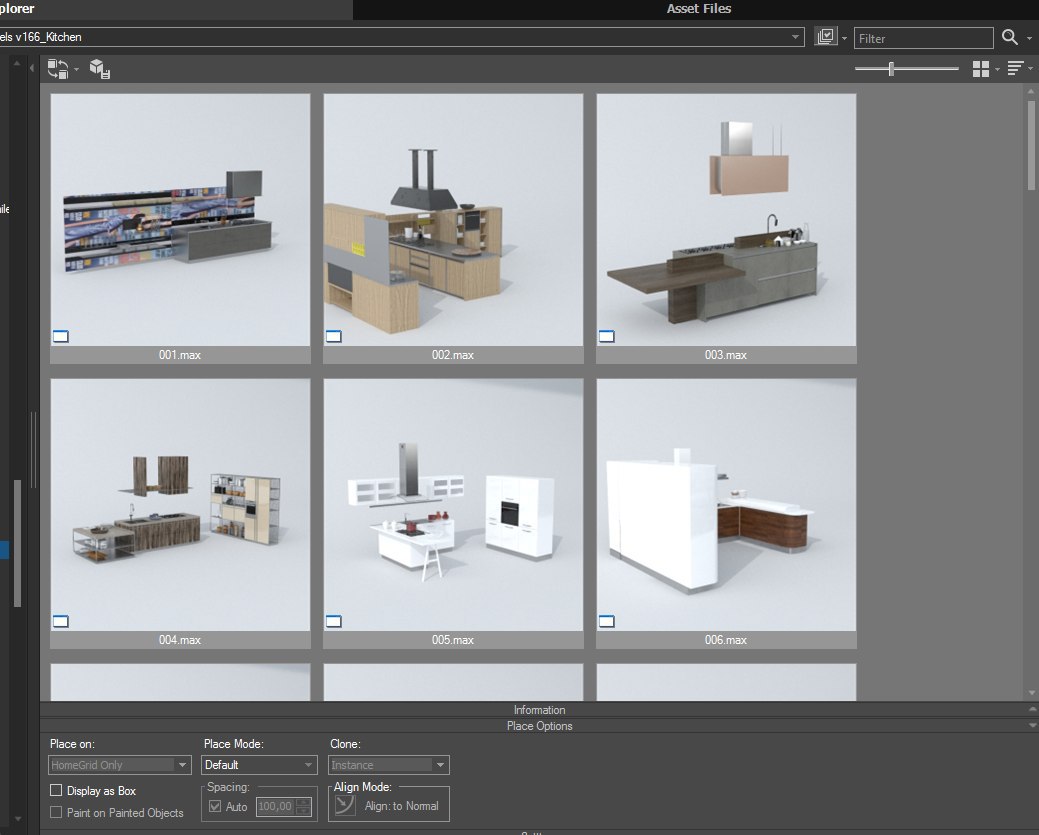The width and height of the screenshot is (1039, 835).
Task: Click the 005.max file name label
Action: point(453,640)
